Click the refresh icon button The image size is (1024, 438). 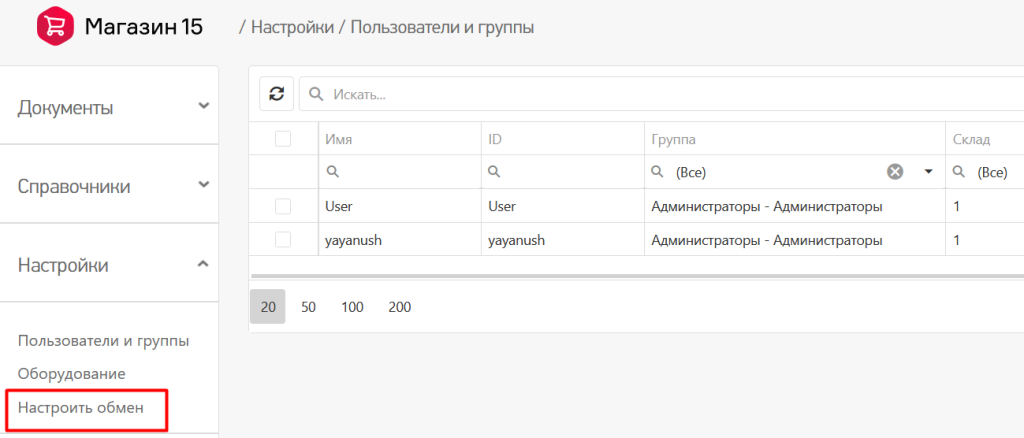click(x=276, y=94)
